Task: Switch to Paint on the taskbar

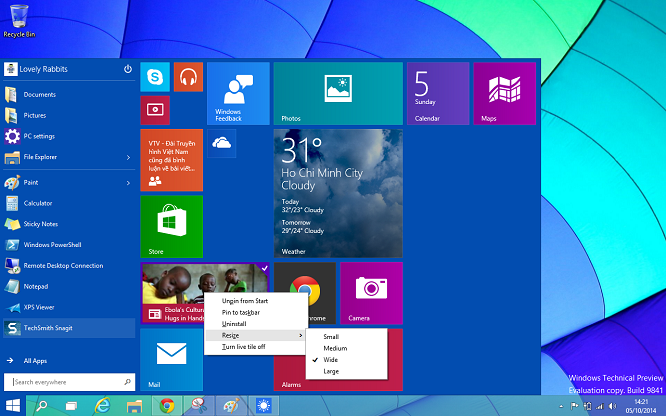Action: [x=231, y=406]
